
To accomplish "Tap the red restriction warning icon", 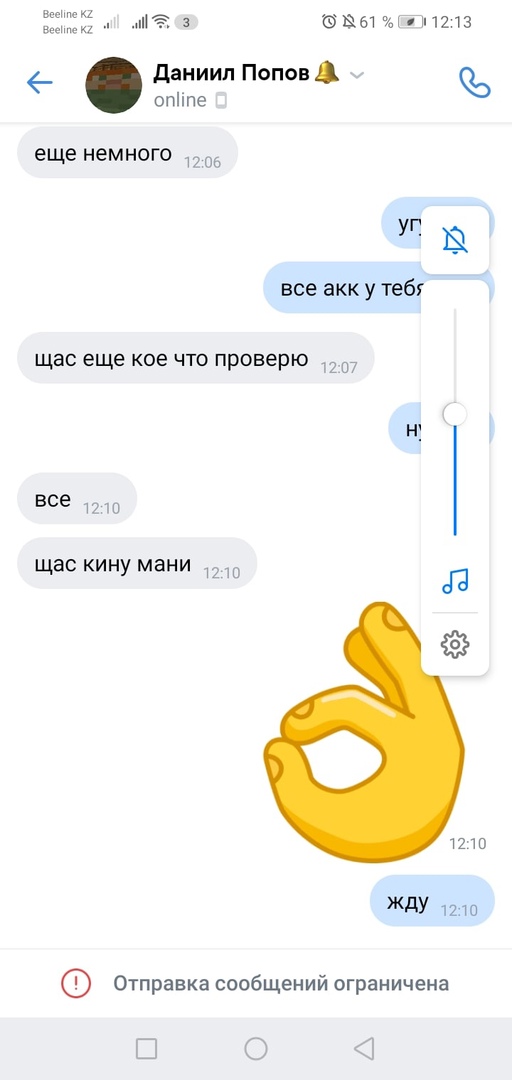I will pyautogui.click(x=76, y=983).
